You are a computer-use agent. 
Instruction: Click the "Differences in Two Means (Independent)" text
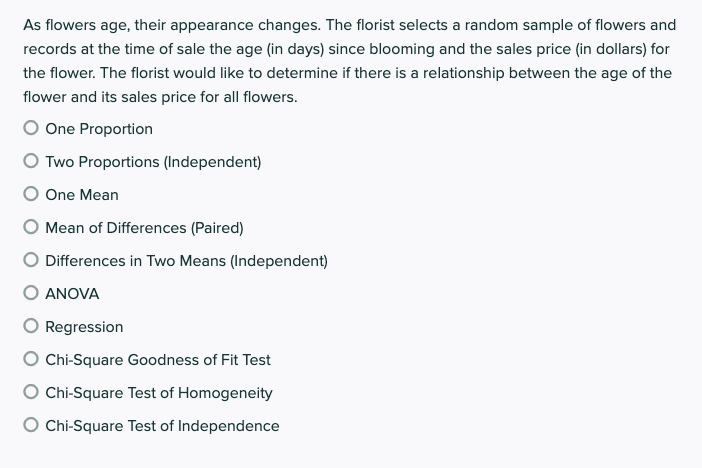pos(186,261)
